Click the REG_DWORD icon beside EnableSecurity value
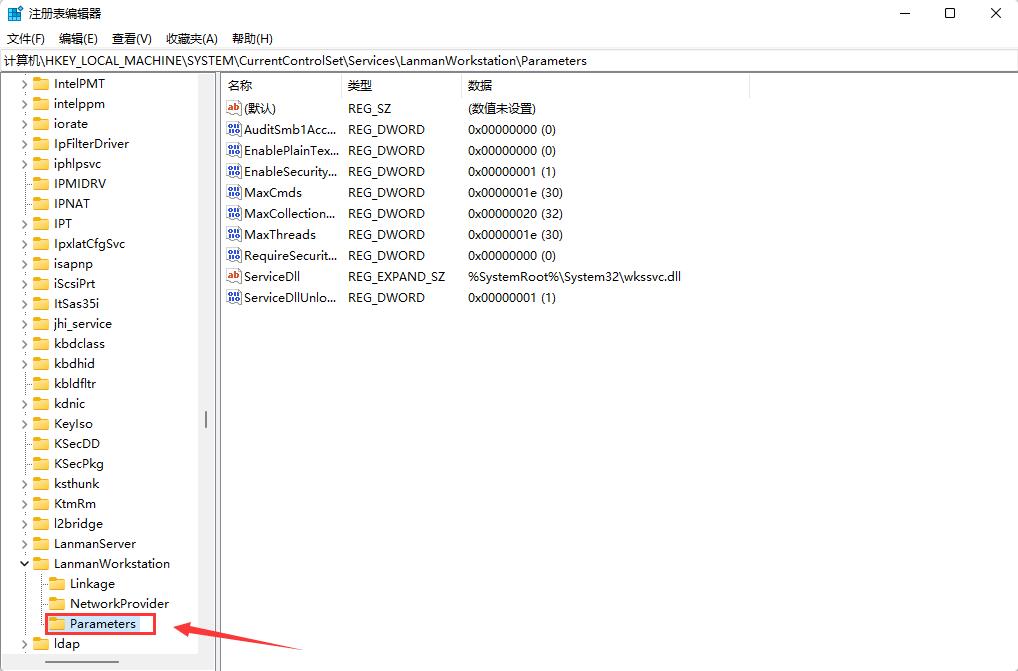Viewport: 1018px width, 671px height. pos(233,171)
